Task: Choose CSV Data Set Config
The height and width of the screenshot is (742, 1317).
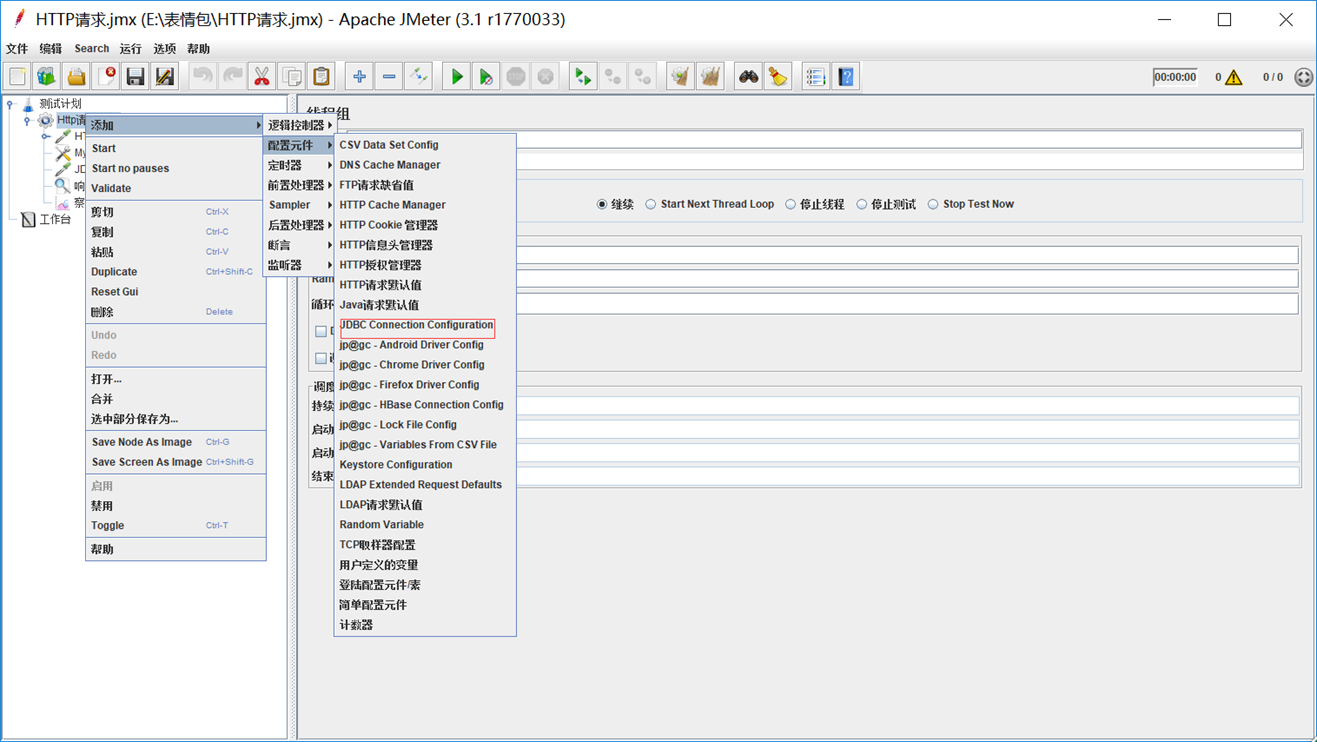Action: (425, 145)
